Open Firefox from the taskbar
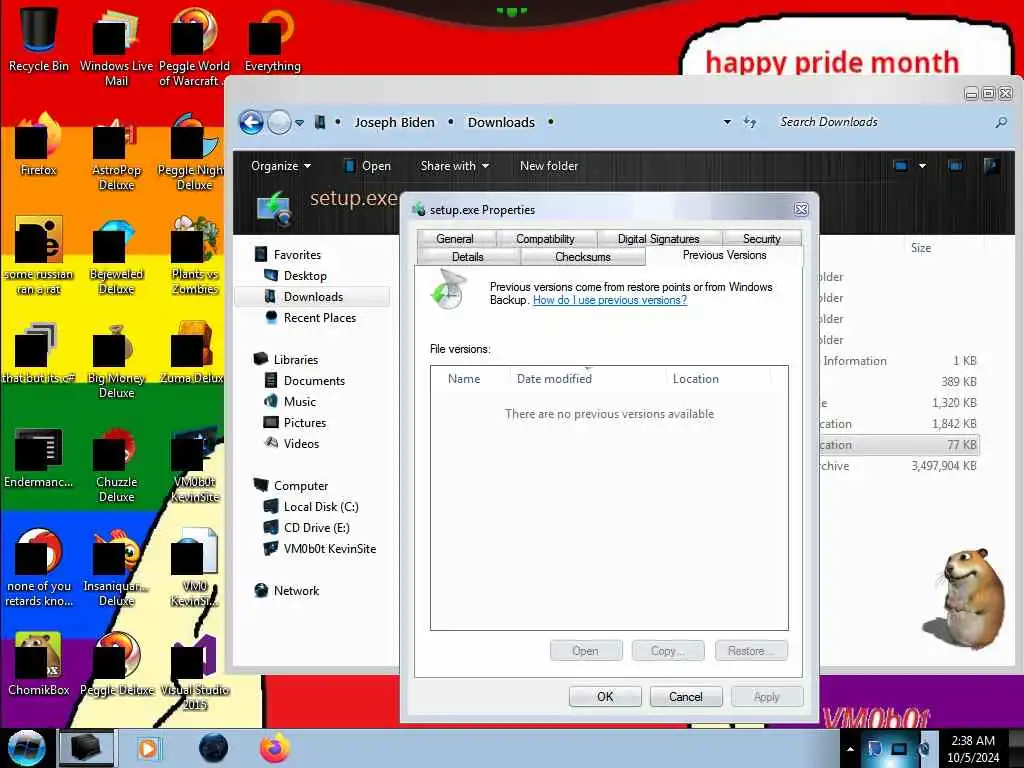 click(x=275, y=748)
